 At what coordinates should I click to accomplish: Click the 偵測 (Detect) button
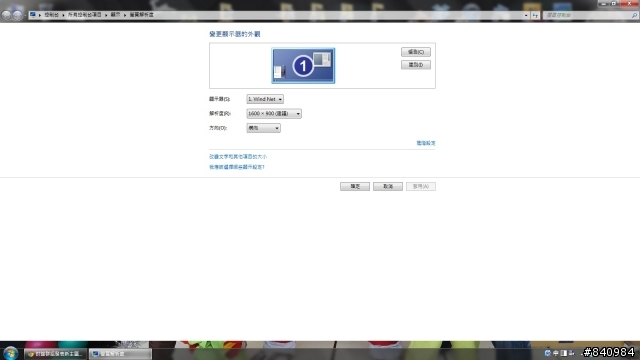click(416, 52)
